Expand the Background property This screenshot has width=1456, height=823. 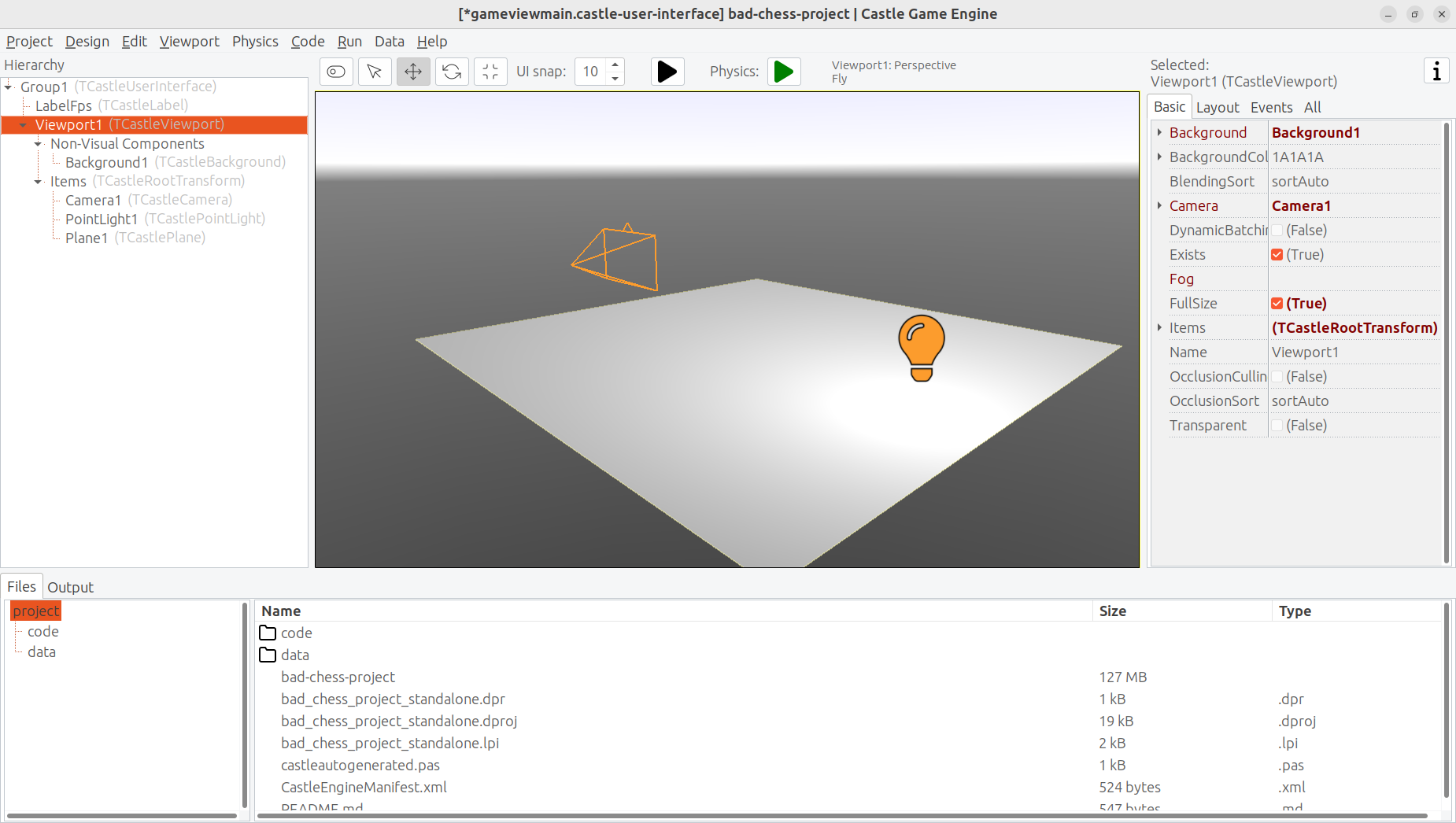point(1159,132)
